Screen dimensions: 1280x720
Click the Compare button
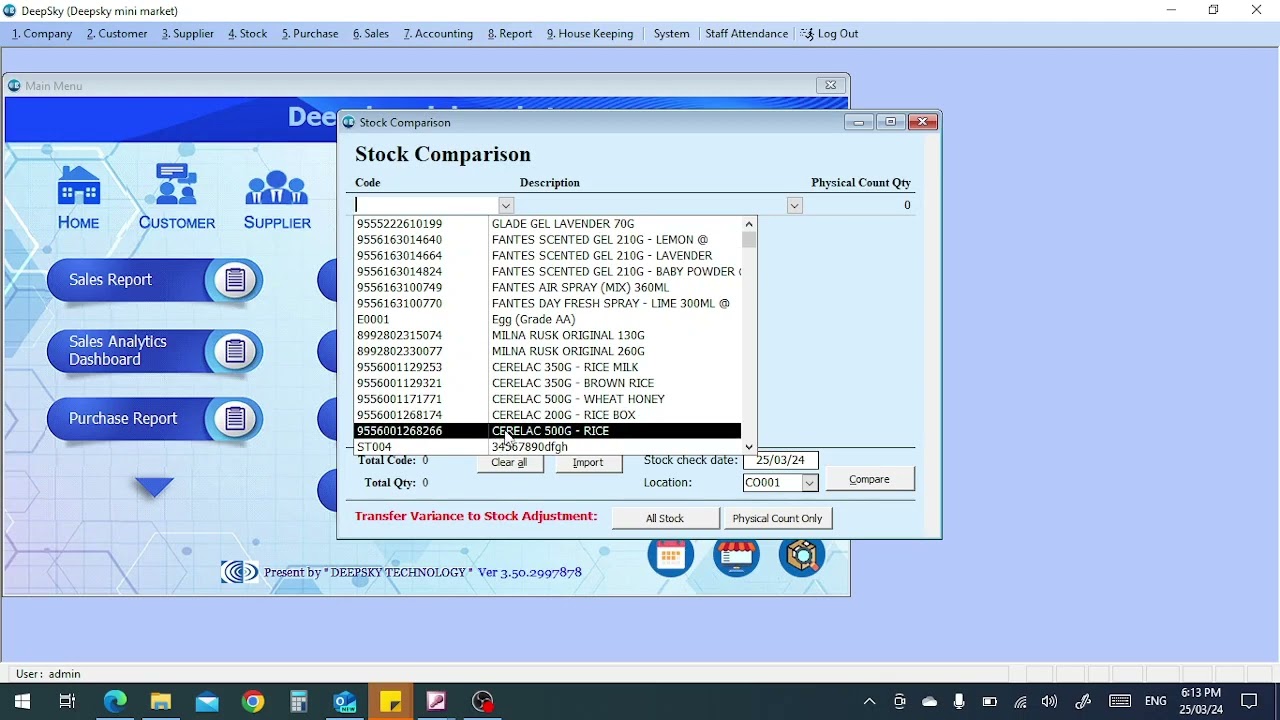(869, 479)
